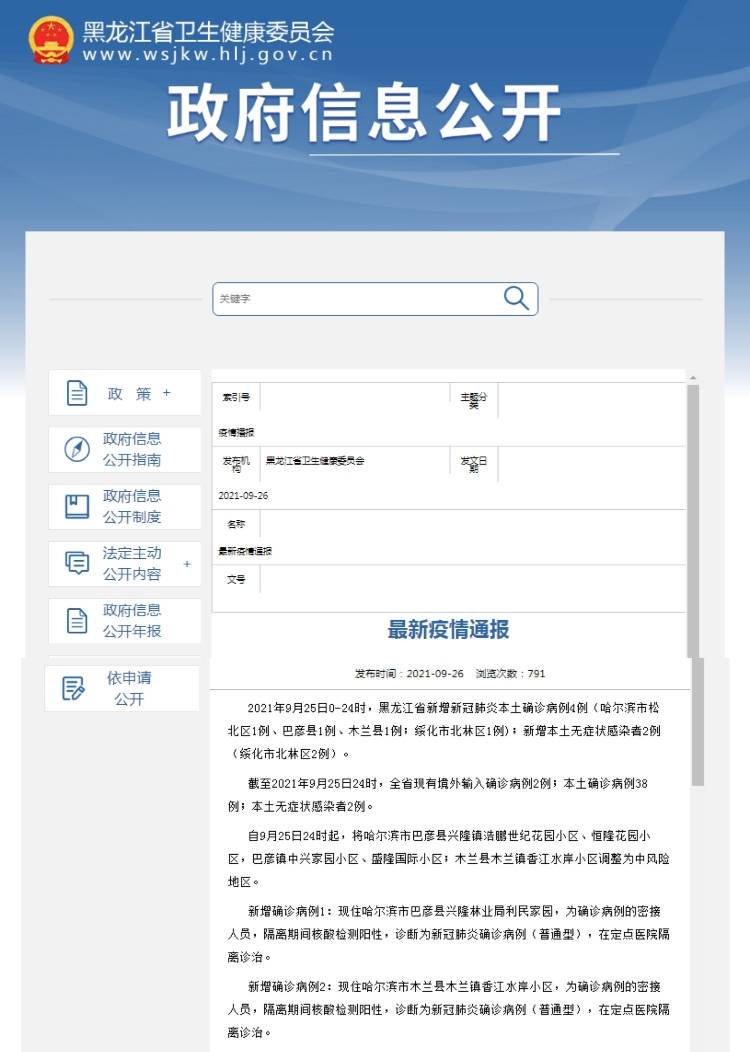
Task: Click the chat icon for 法定主动公开内容
Action: pos(76,563)
